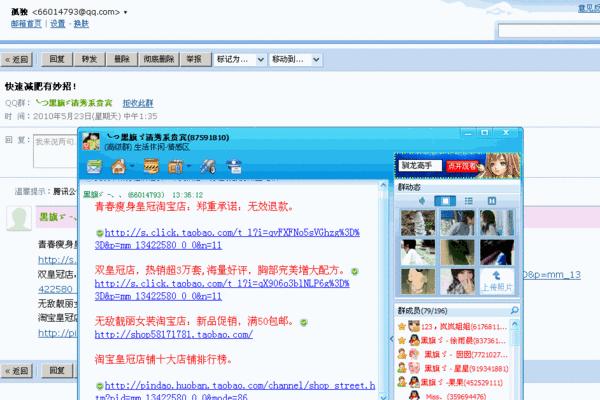This screenshot has width=600, height=400.
Task: Open the girl-covering-mouth photo thumbnail
Action: [x=457, y=281]
